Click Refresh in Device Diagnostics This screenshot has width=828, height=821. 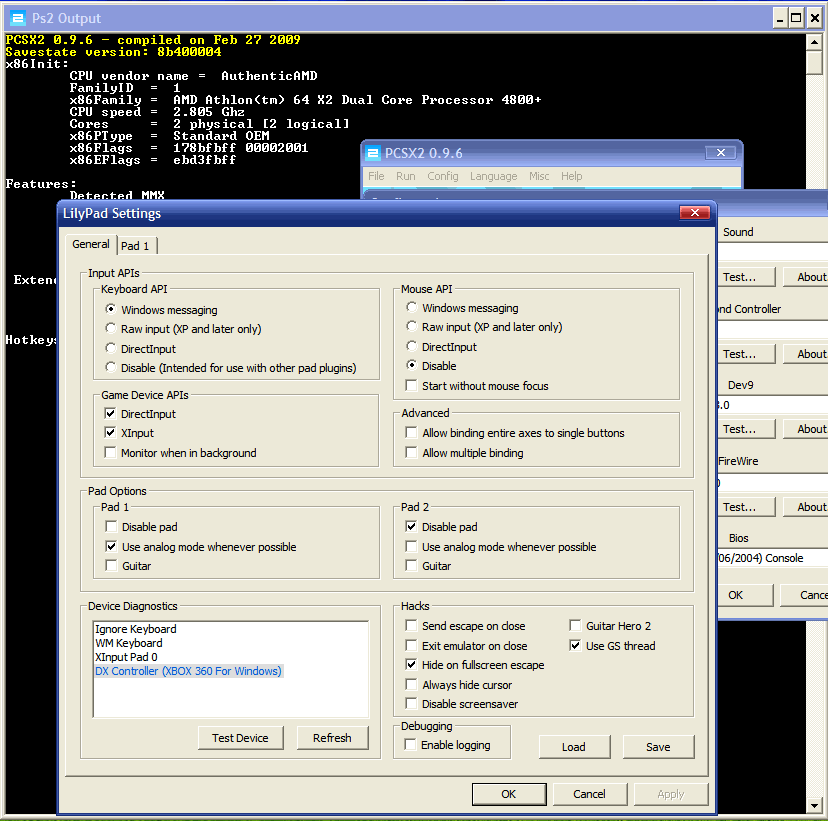tap(332, 738)
